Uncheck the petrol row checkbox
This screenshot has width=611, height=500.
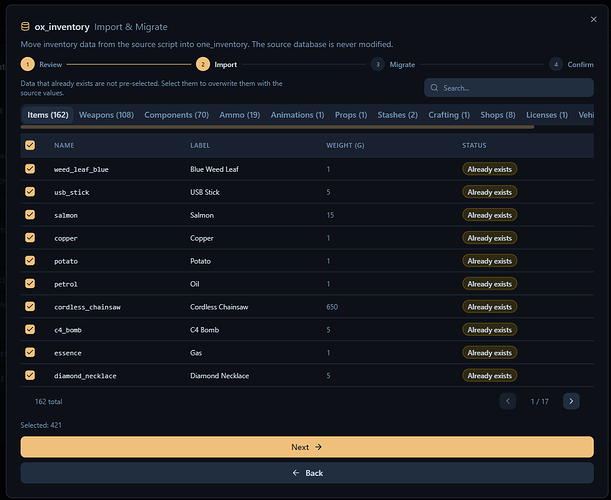tap(30, 284)
